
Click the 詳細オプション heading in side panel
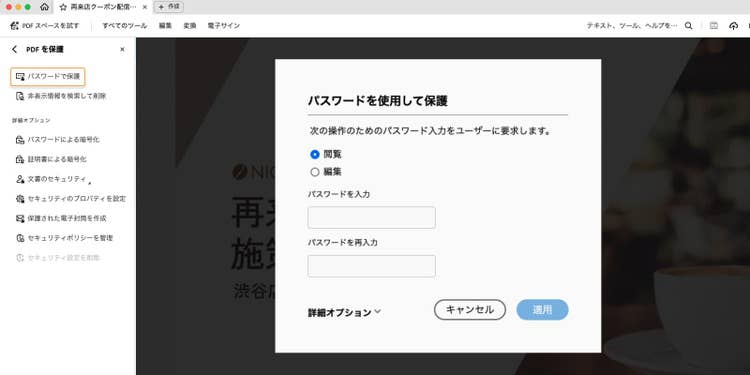(31, 121)
